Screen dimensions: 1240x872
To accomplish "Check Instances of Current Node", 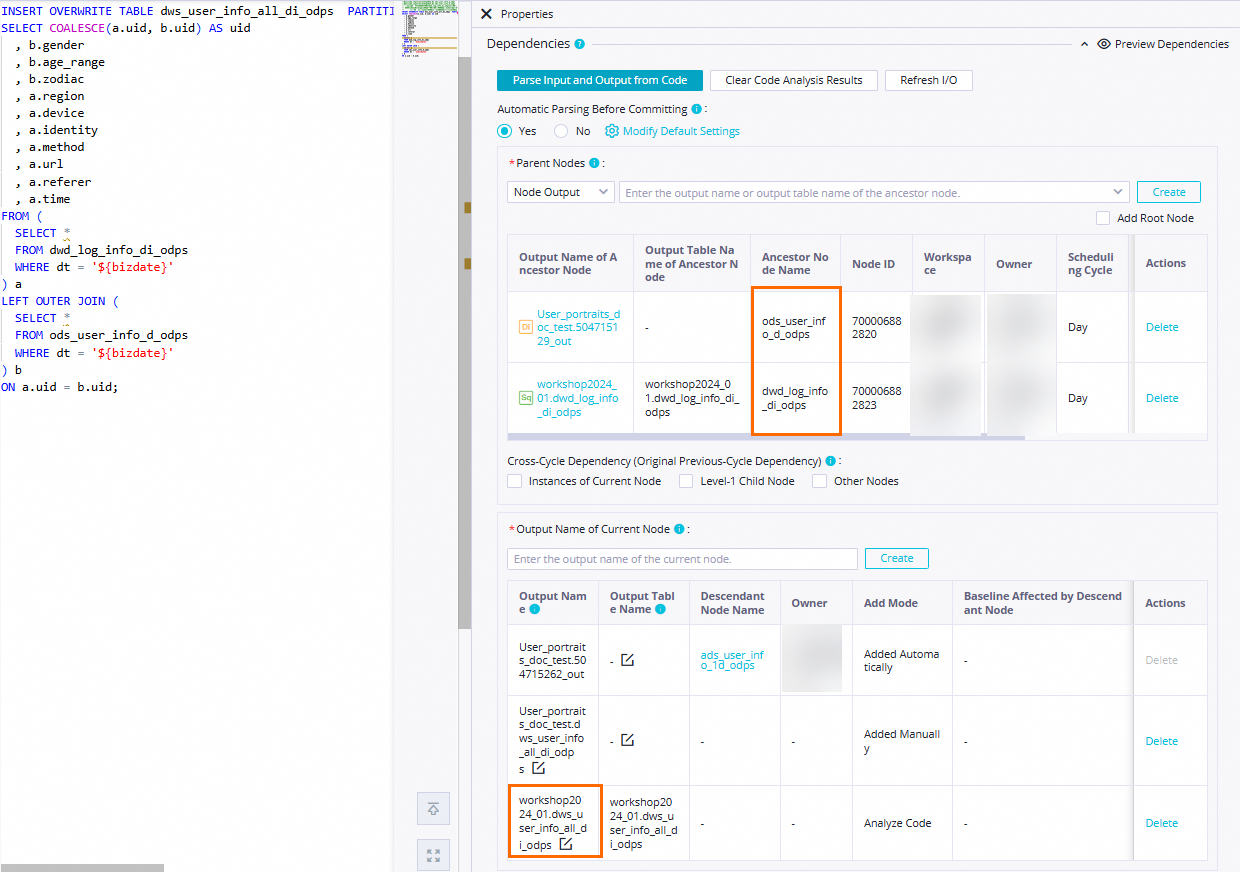I will (514, 481).
